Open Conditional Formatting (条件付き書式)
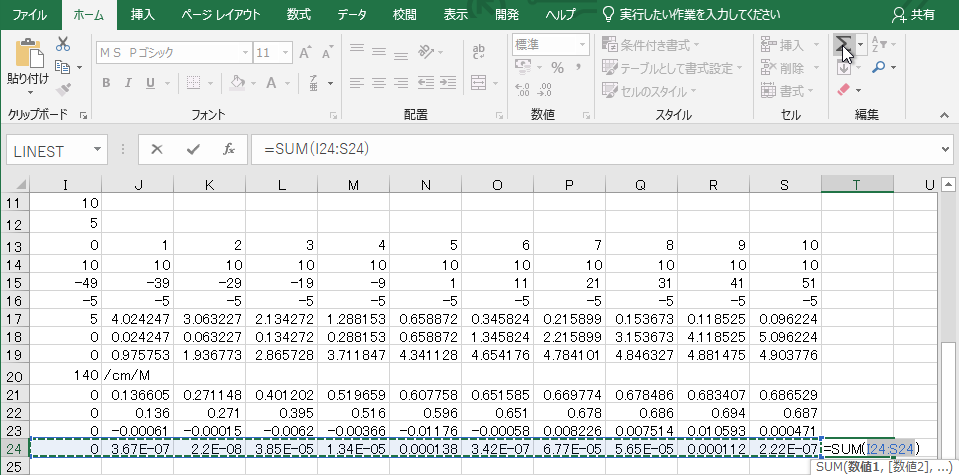 [651, 45]
